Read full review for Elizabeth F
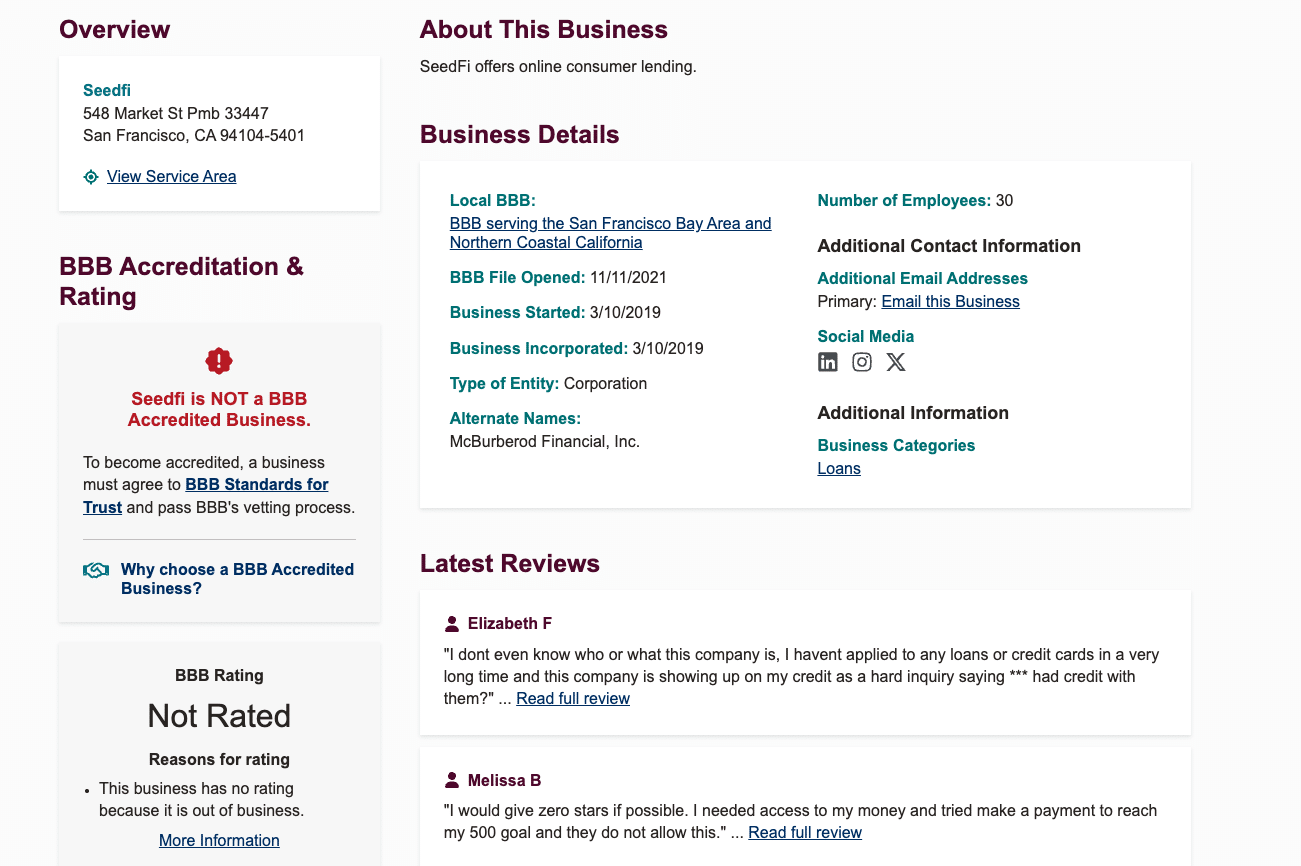The width and height of the screenshot is (1301, 866). point(572,698)
